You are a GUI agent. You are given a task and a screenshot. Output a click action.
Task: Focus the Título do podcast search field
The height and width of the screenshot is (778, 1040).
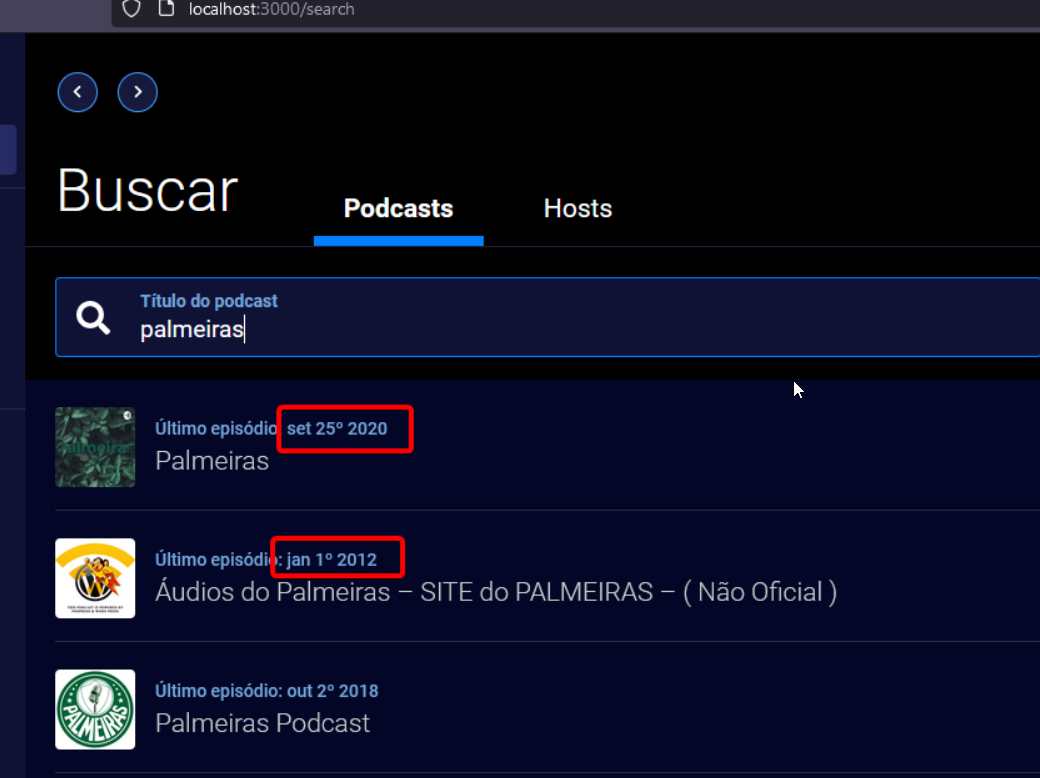548,317
